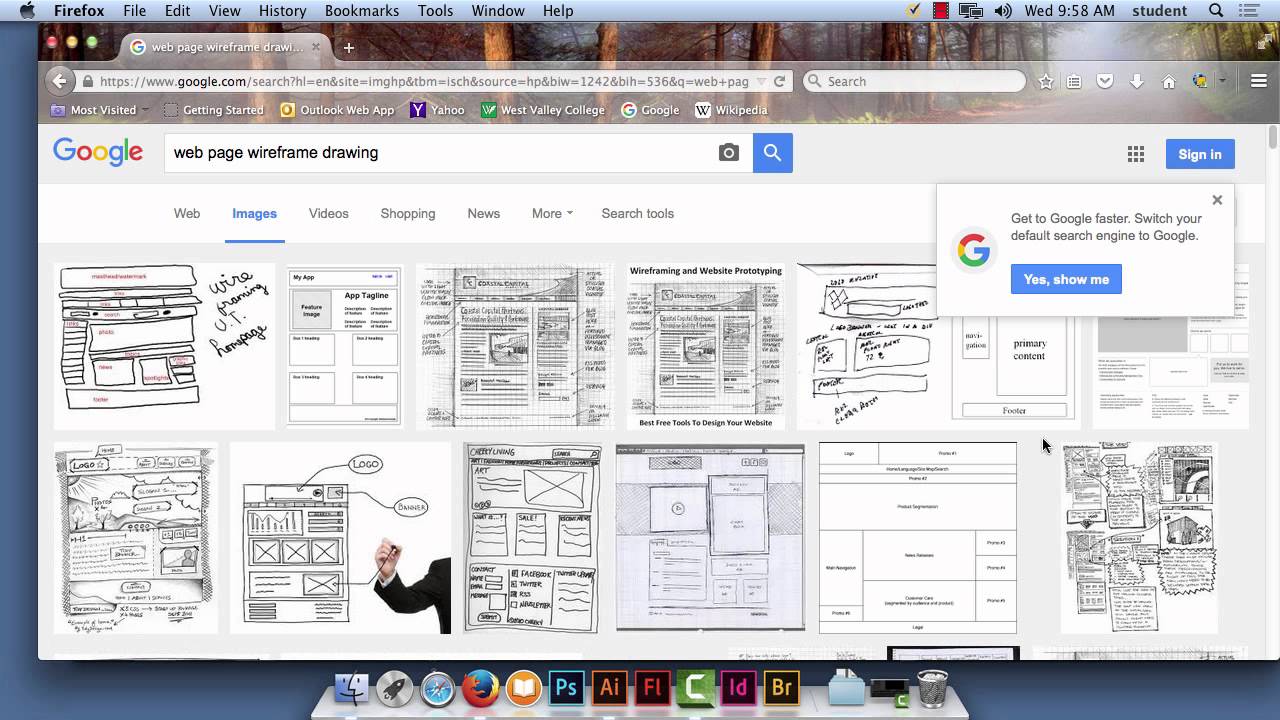Screen dimensions: 1280x720
Task: Open Safari from the Dock
Action: (x=438, y=689)
